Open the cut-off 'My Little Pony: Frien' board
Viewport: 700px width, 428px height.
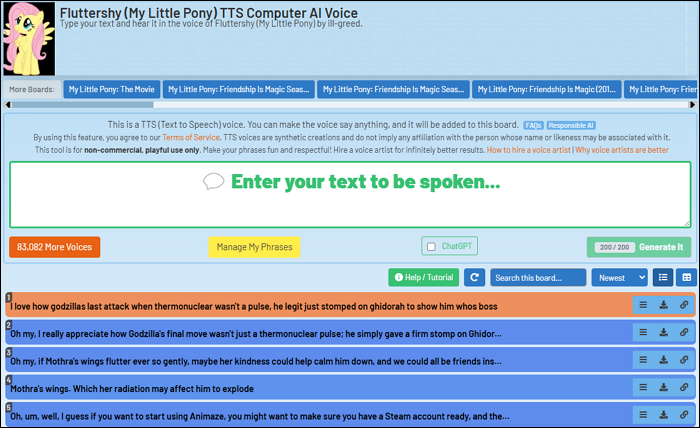point(661,89)
